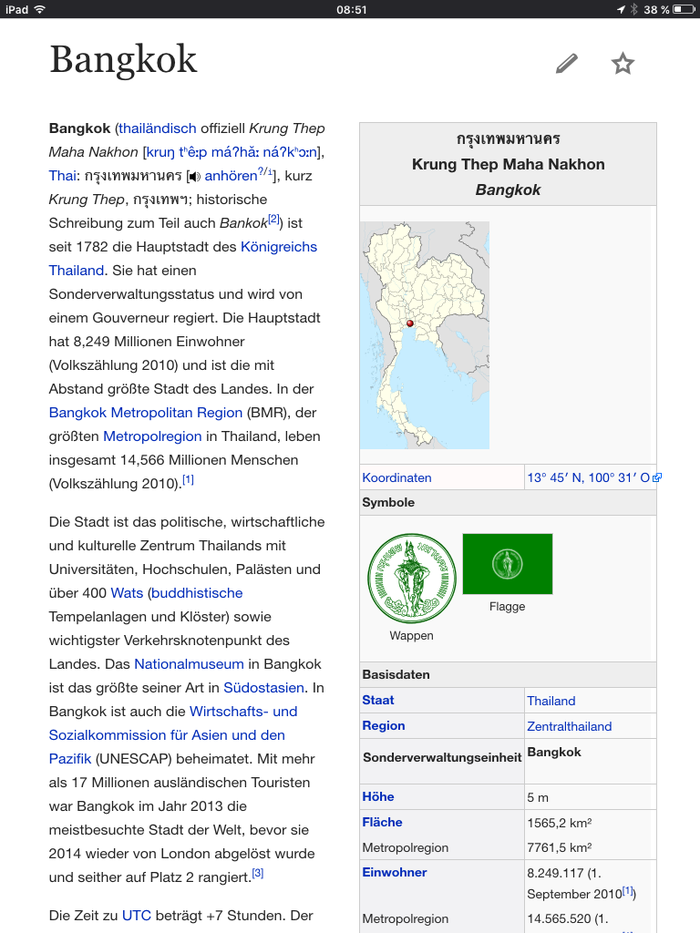Tap the battery indicator in status bar

[x=683, y=9]
